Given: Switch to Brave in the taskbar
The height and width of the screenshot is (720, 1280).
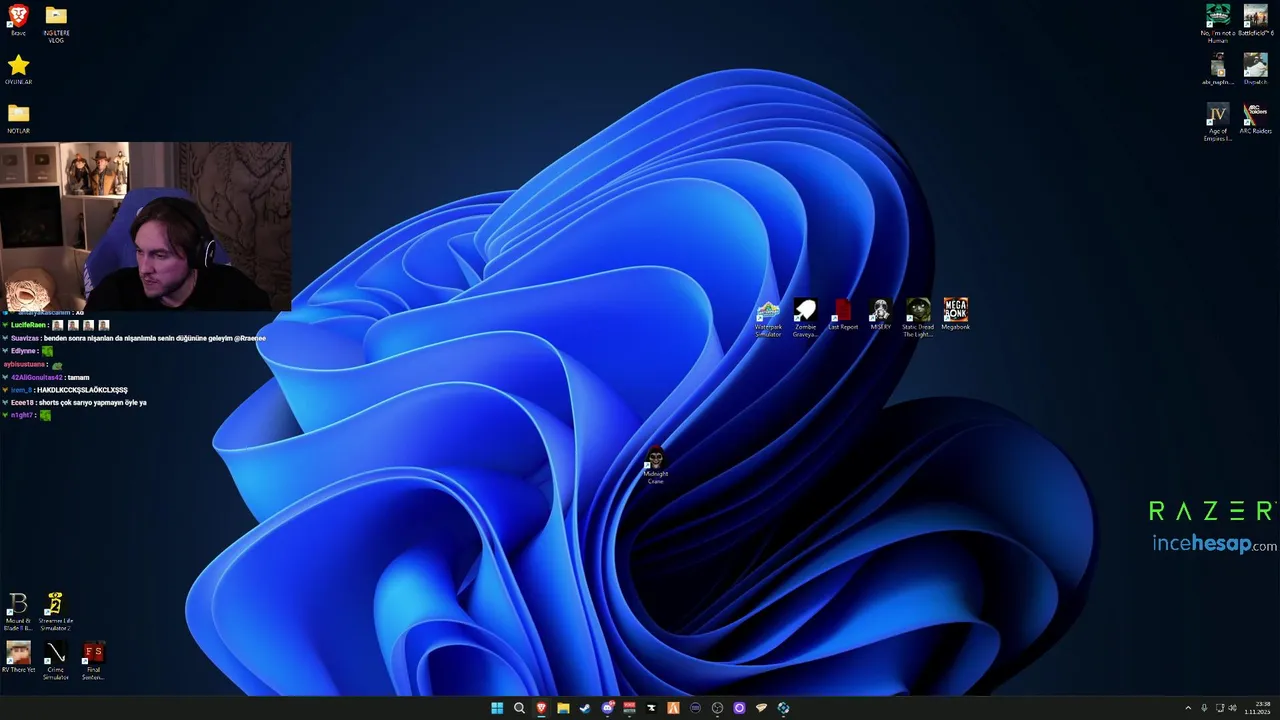Looking at the screenshot, I should 541,708.
